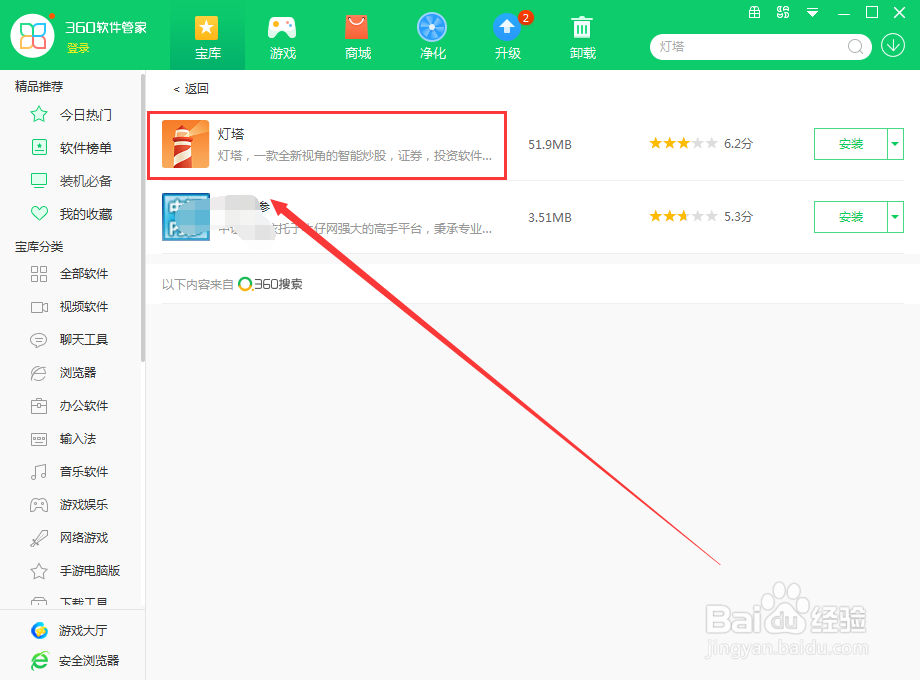The width and height of the screenshot is (920, 680).
Task: Click the 办公软件 briefcase icon
Action: point(39,405)
